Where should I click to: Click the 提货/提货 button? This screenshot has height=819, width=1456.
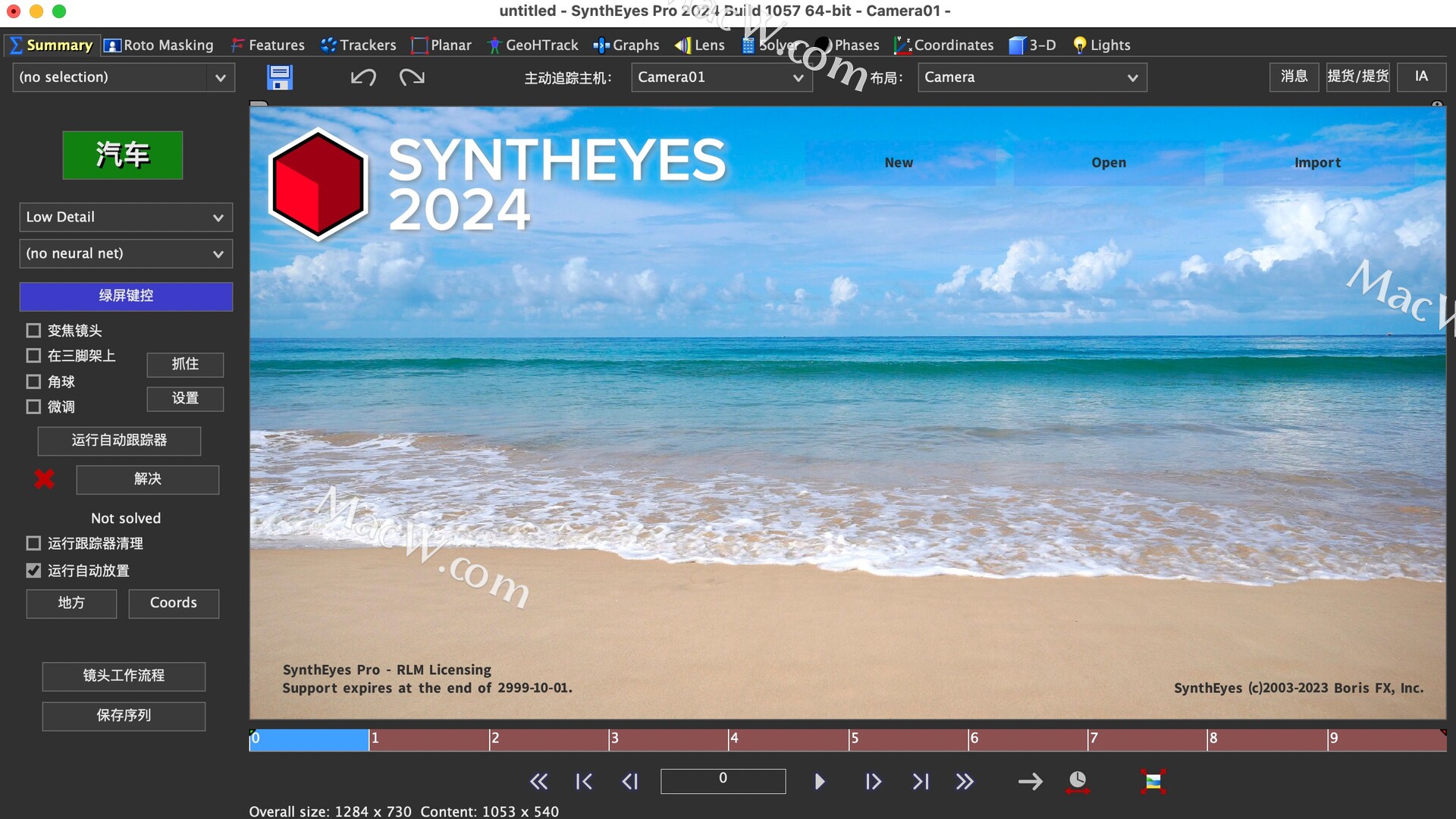(1358, 77)
